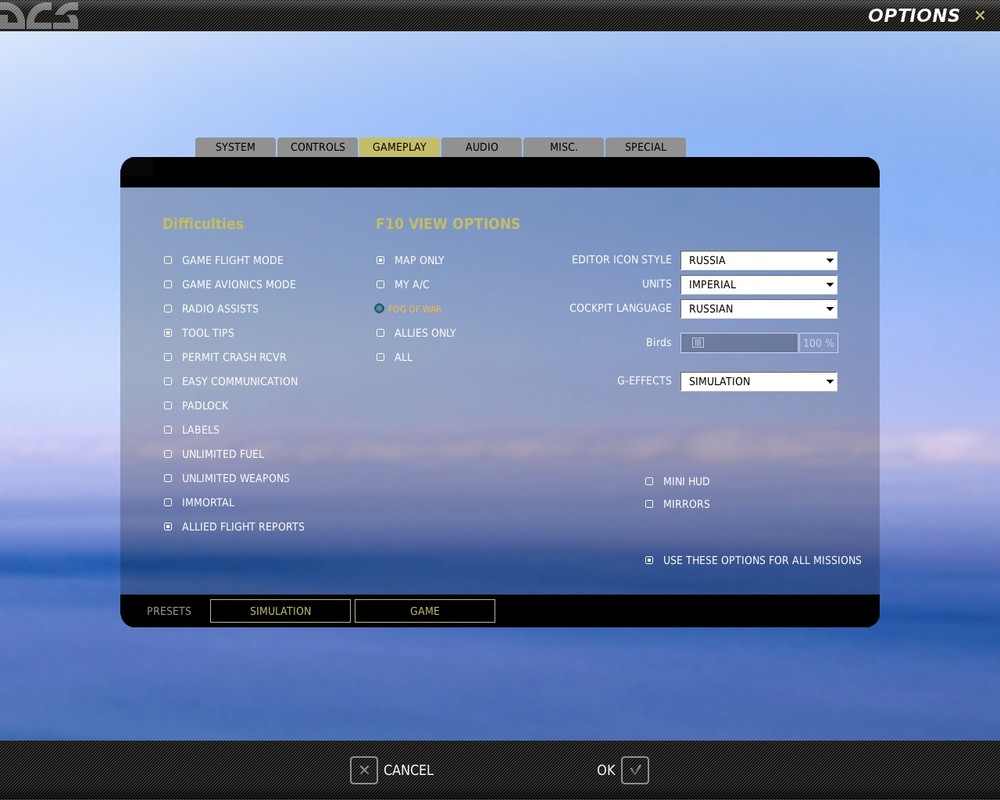Open the Special tab
Screen dimensions: 1000x800
click(645, 147)
